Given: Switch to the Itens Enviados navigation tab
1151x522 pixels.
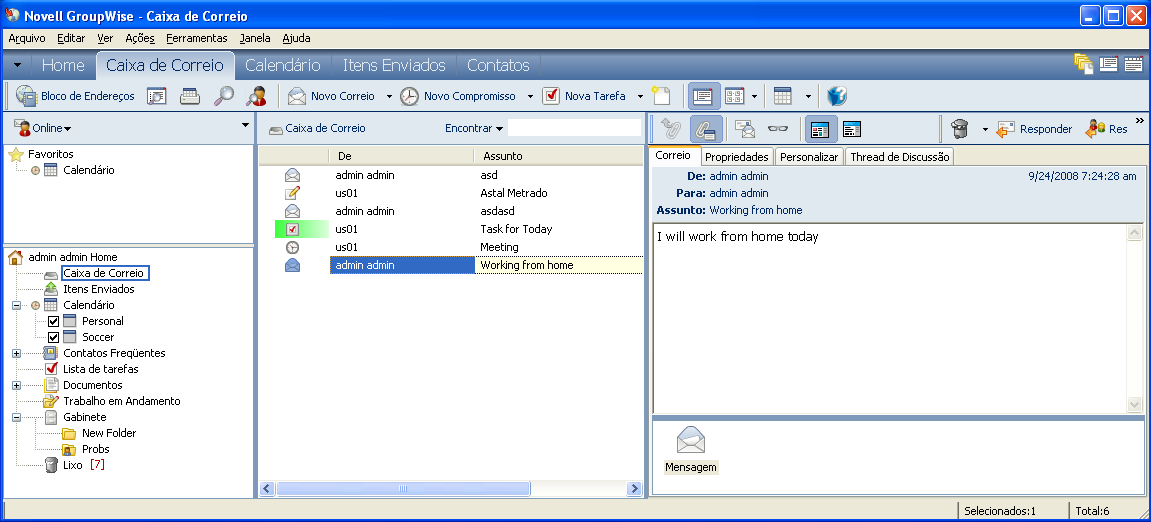Looking at the screenshot, I should (x=394, y=65).
